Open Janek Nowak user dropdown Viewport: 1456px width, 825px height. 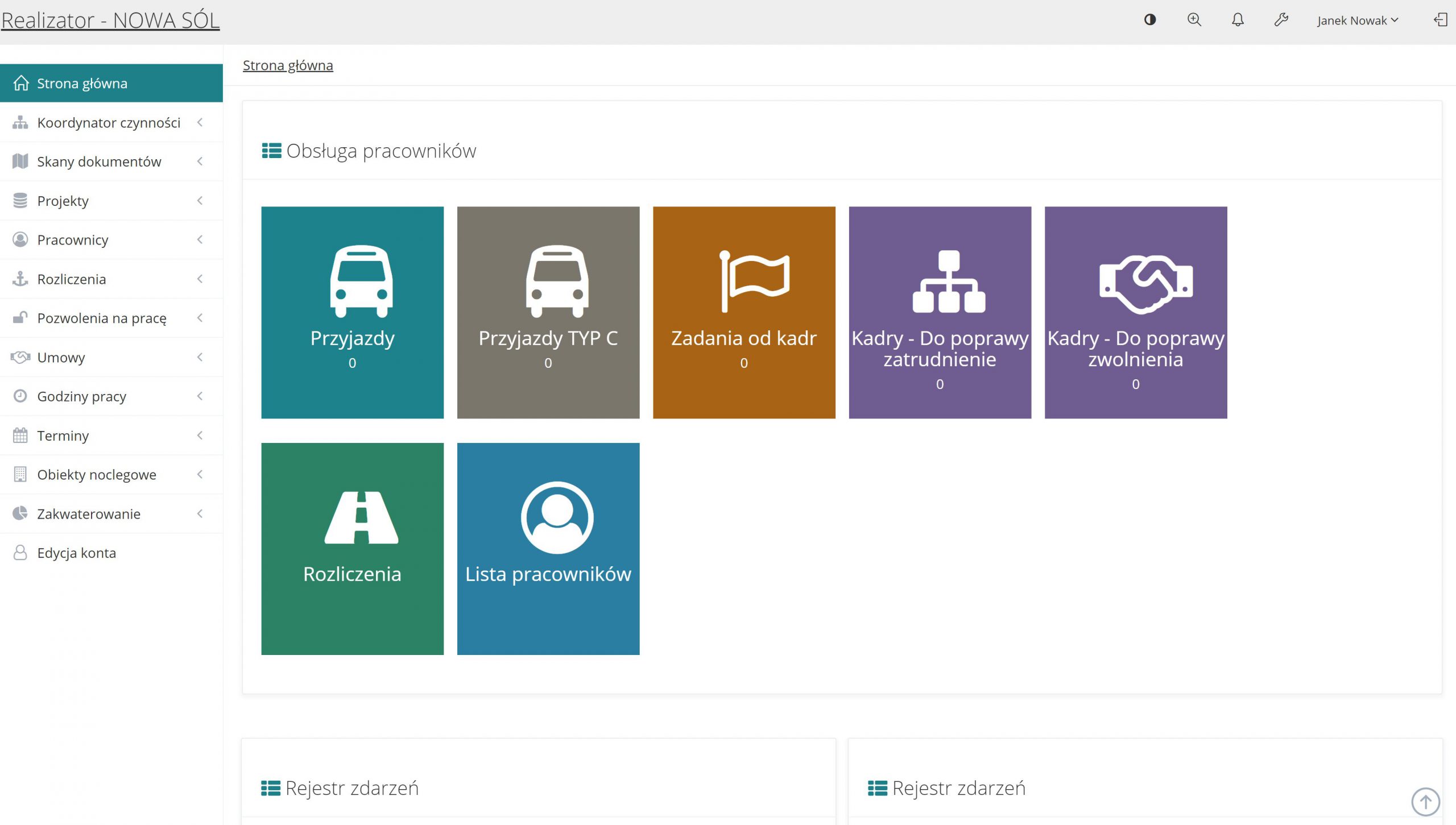pyautogui.click(x=1357, y=20)
